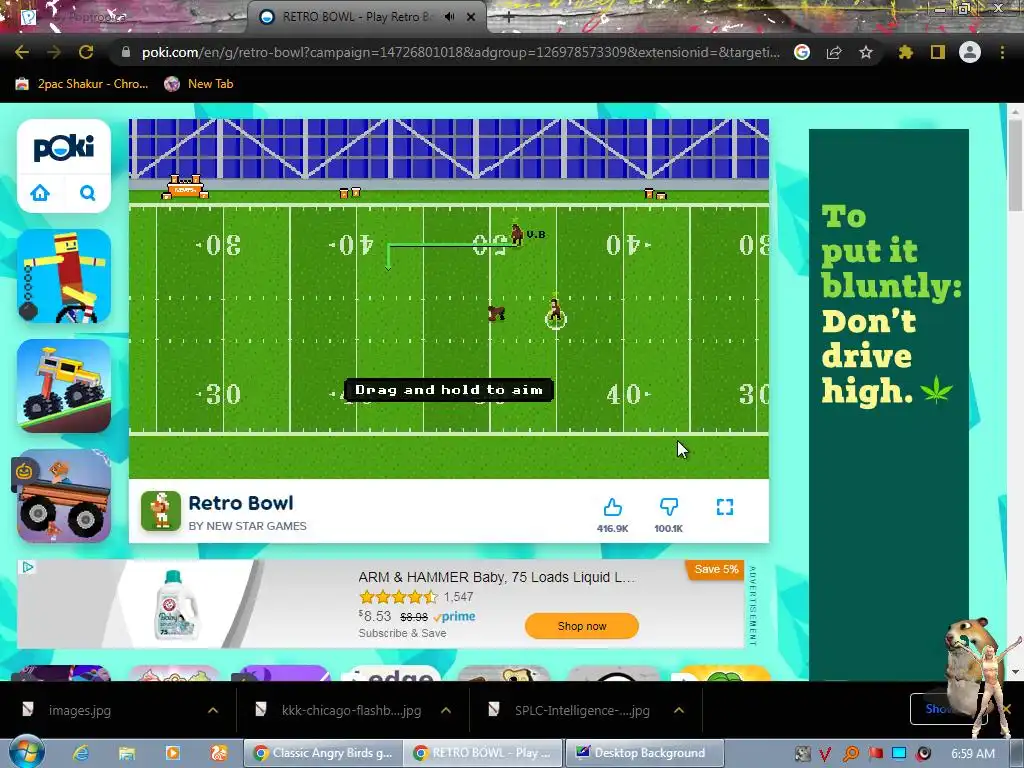Open the browser side panel icon

(938, 52)
